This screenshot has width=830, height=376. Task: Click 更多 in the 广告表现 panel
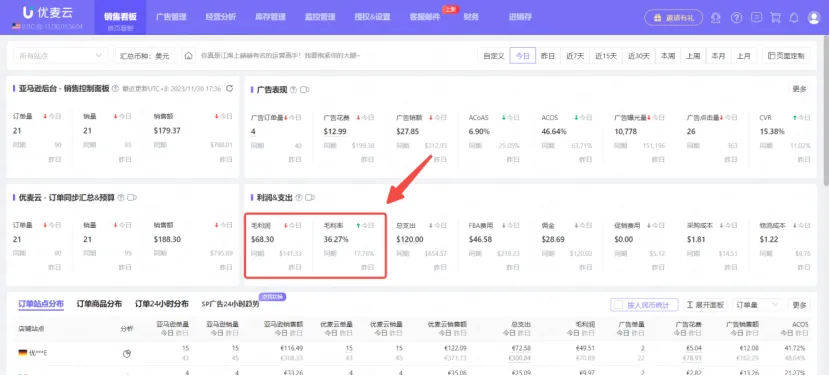click(799, 89)
